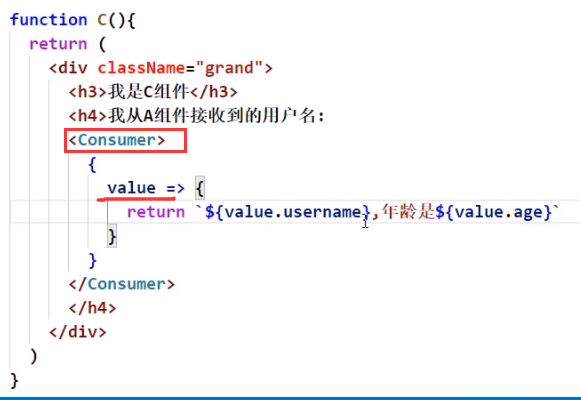Screen dimensions: 581x400
Task: Click the highlighted opening brace after arrow
Action: 200,188
